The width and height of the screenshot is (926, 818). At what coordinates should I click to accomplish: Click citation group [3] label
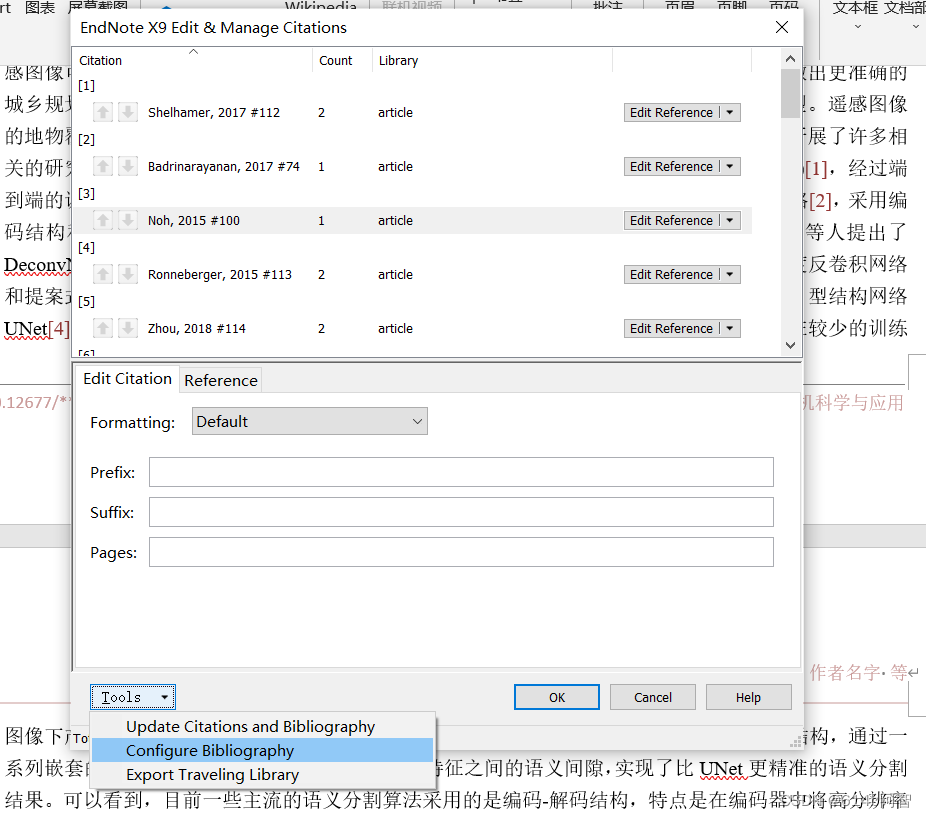click(86, 193)
